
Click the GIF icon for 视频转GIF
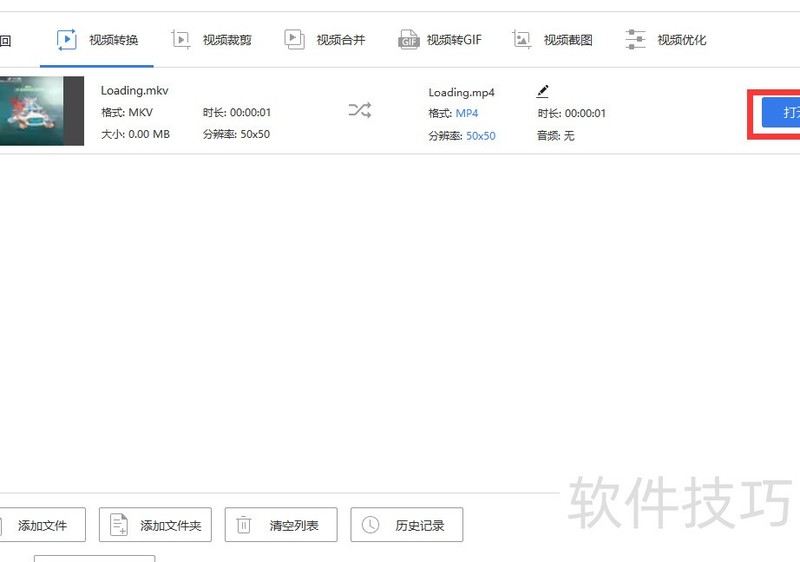click(x=409, y=40)
